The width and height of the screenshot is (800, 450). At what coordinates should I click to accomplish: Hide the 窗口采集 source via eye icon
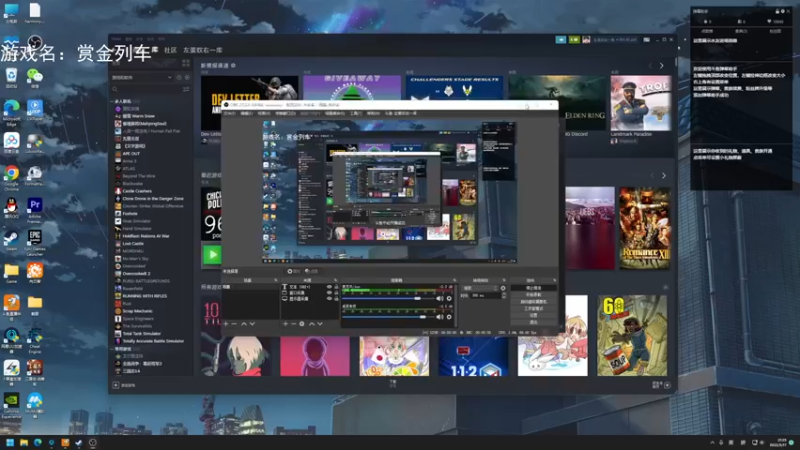(330, 293)
